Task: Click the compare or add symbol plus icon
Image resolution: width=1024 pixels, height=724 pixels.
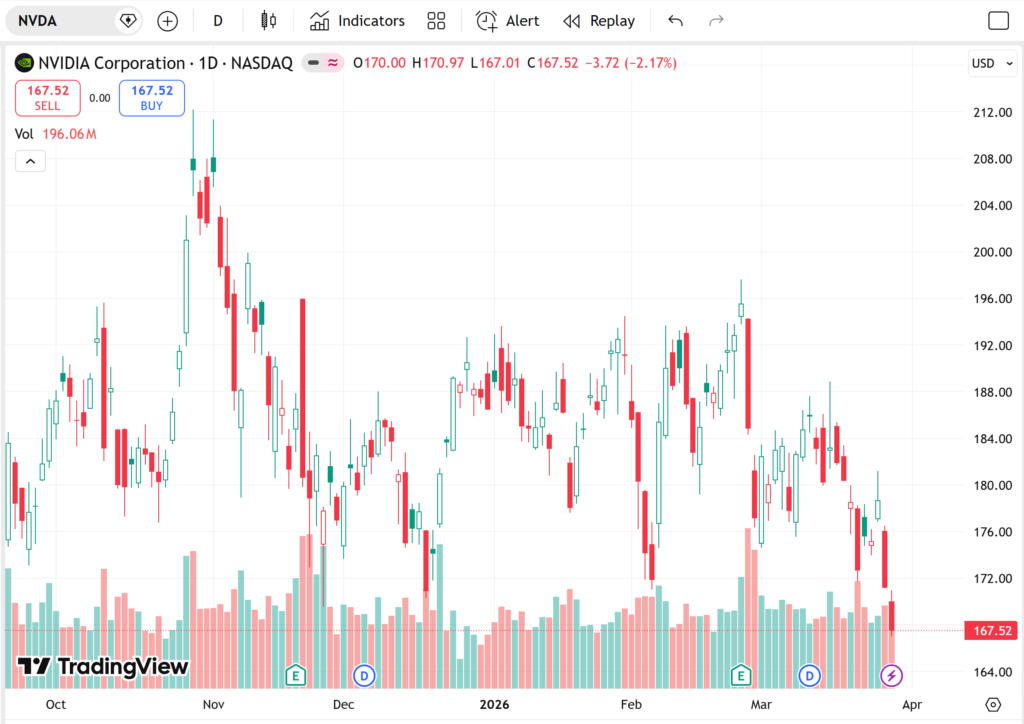Action: [x=167, y=20]
